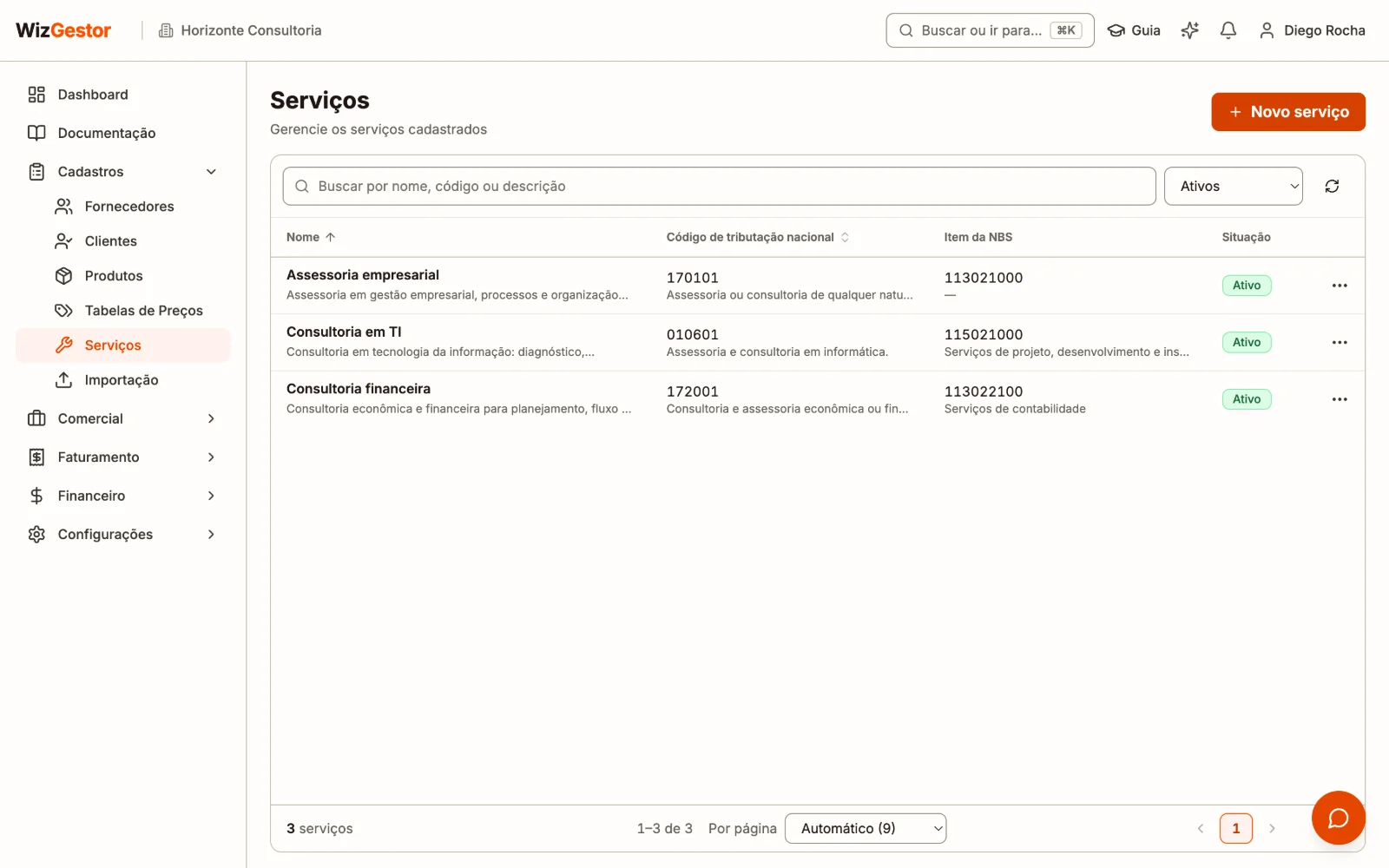Click the Importação upload icon
Viewport: 1389px width, 868px height.
(x=63, y=380)
